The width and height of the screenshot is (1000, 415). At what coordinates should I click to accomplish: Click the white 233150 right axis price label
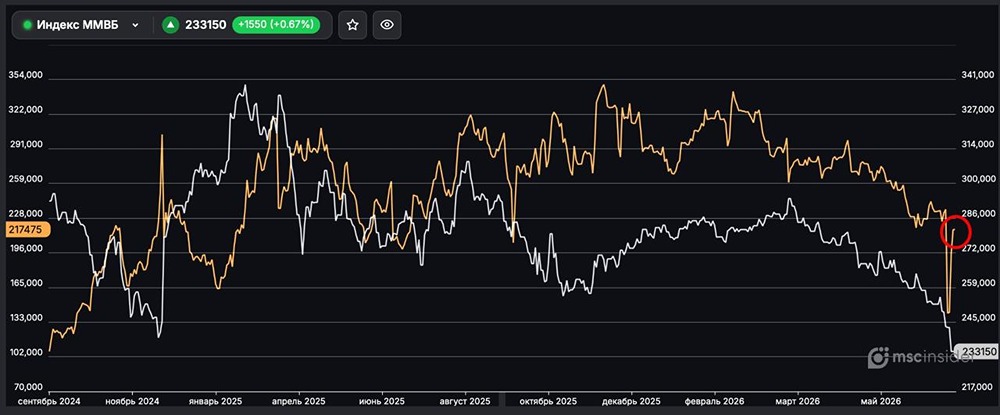[978, 351]
